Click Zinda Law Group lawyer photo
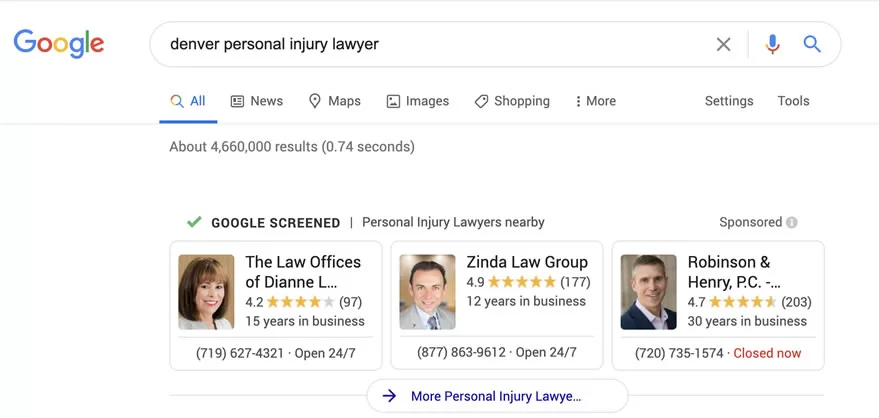Image resolution: width=879 pixels, height=418 pixels. point(427,292)
